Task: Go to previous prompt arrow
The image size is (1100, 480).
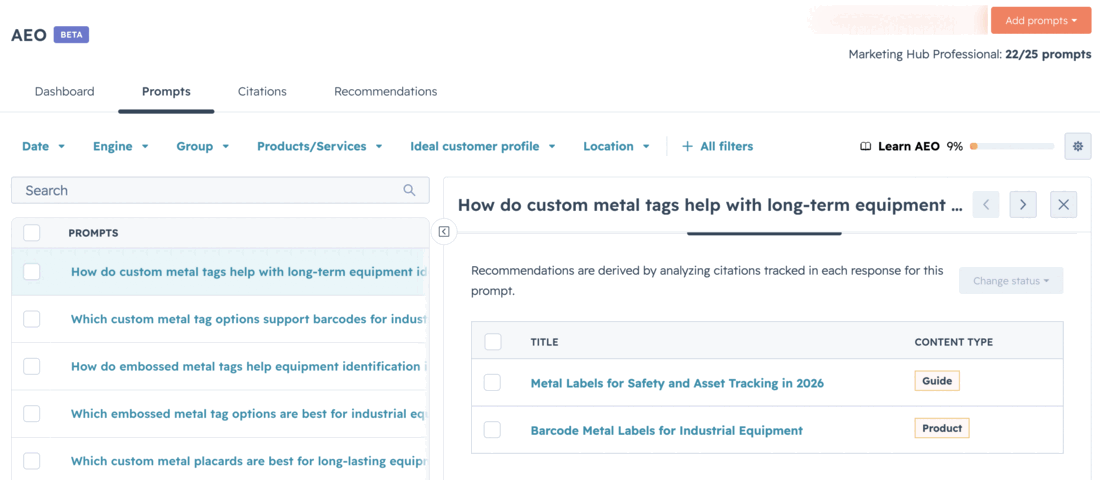Action: pos(986,204)
